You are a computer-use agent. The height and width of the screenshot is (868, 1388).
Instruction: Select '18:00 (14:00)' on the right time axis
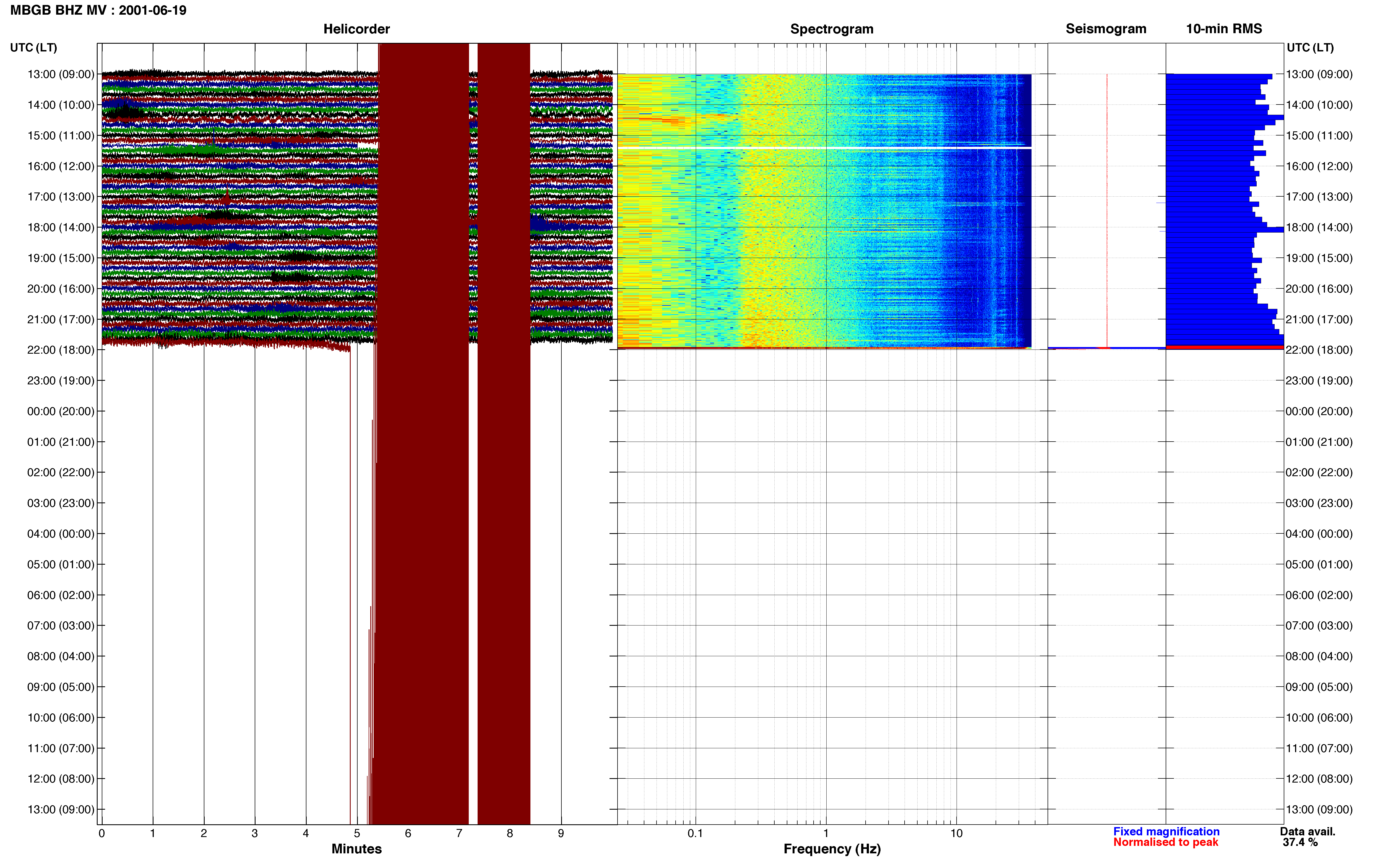coord(1319,227)
